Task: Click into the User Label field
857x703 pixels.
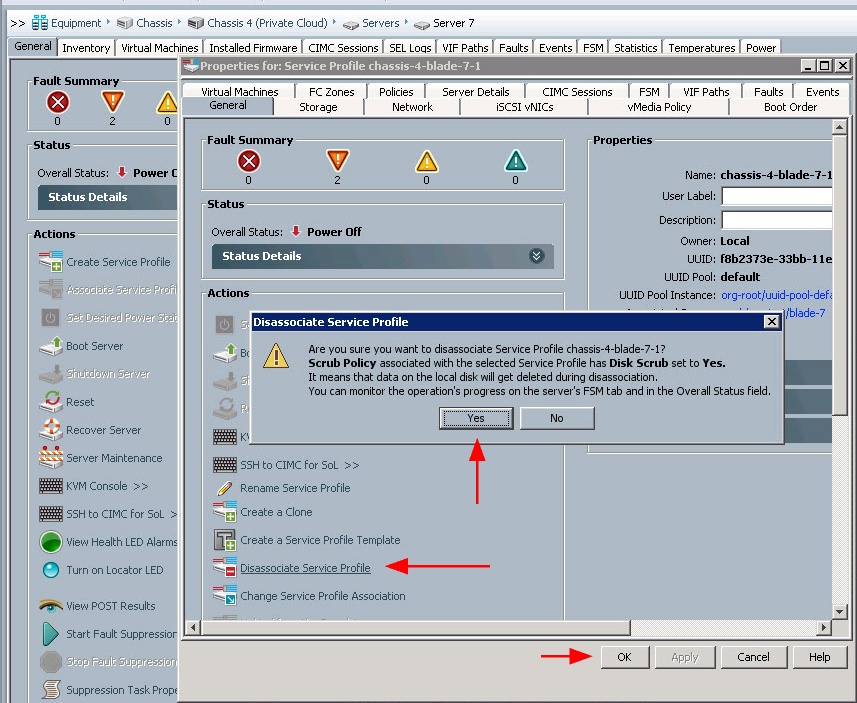Action: click(x=777, y=196)
